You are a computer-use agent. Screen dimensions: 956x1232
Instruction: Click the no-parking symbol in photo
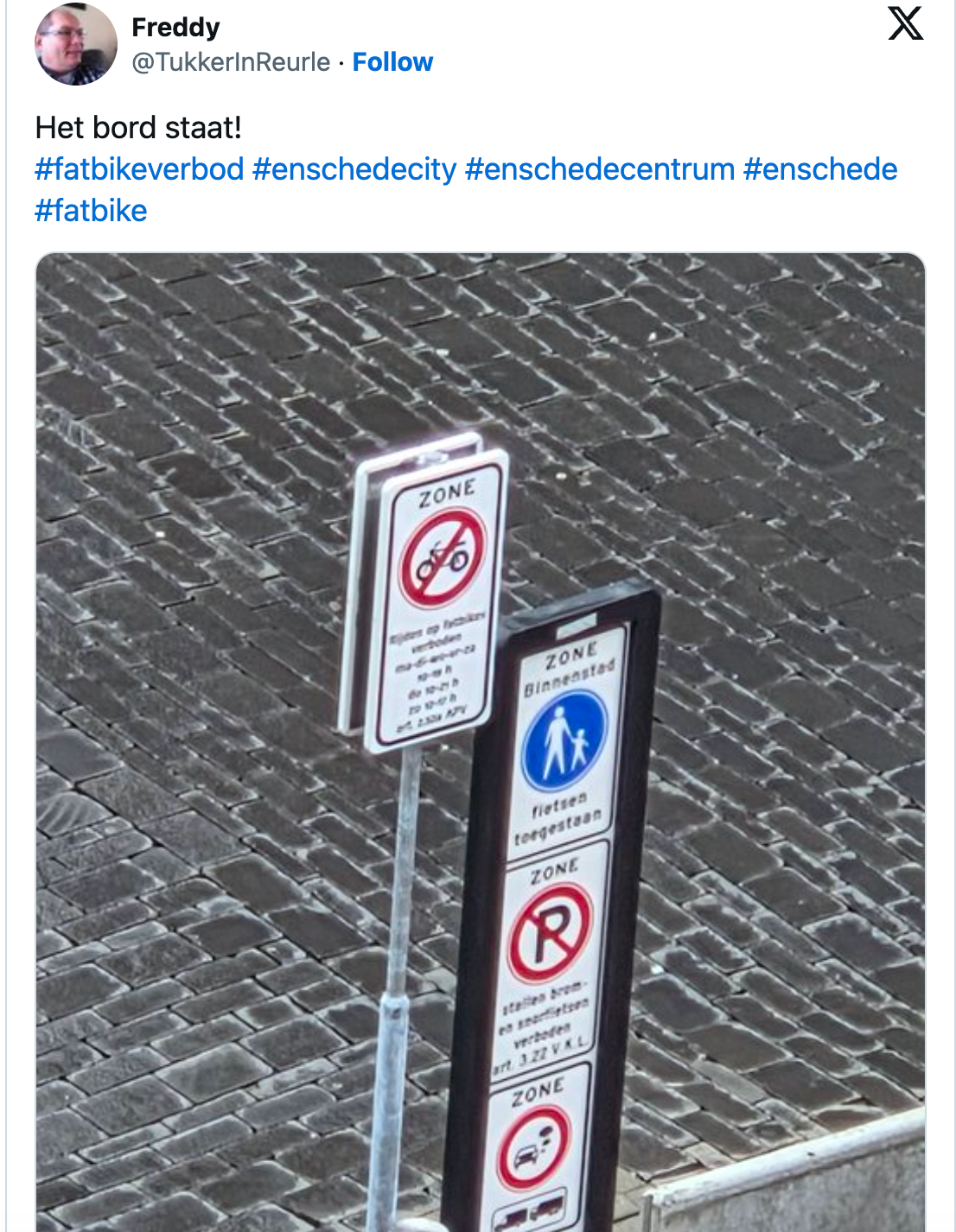tap(551, 933)
